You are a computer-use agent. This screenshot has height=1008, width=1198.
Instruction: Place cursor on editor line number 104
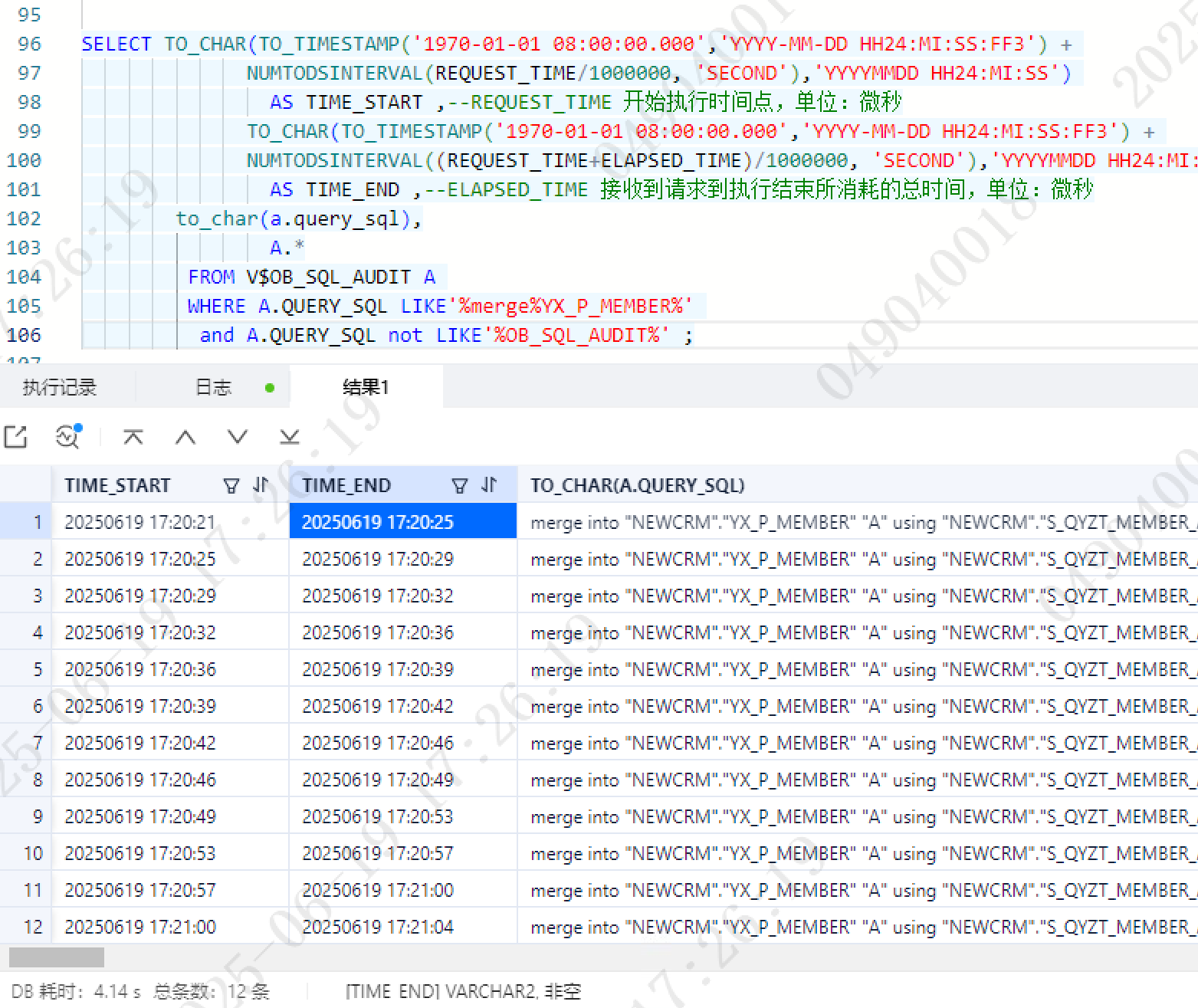click(x=24, y=277)
